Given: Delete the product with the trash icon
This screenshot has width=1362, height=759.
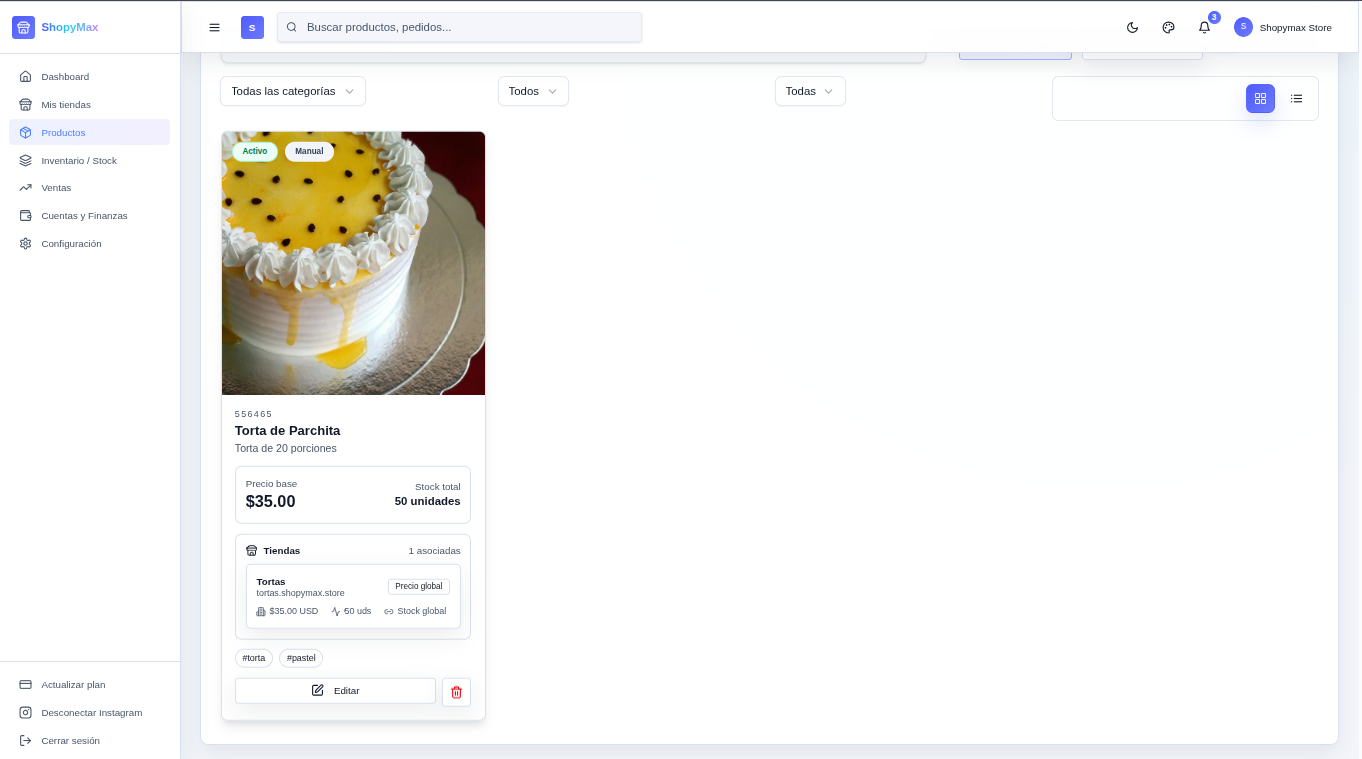Looking at the screenshot, I should (x=456, y=691).
